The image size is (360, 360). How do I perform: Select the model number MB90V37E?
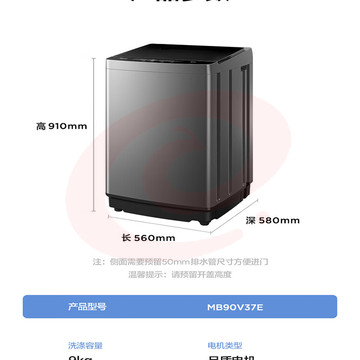235,307
